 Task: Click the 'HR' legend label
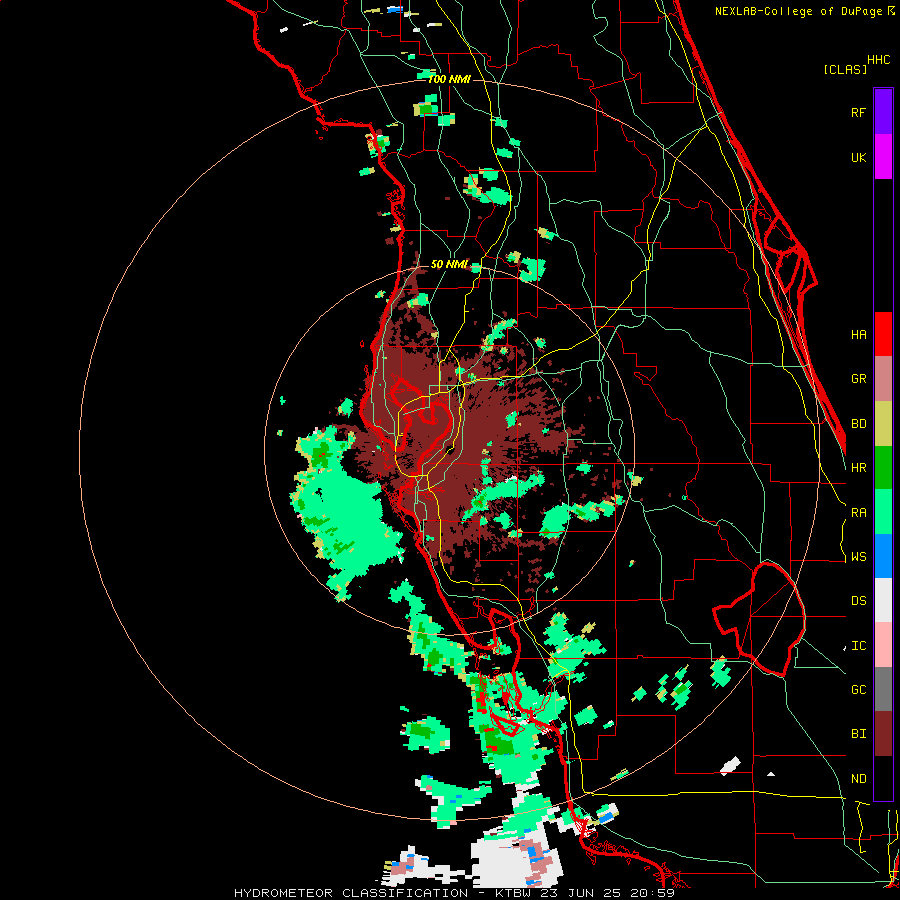click(858, 468)
